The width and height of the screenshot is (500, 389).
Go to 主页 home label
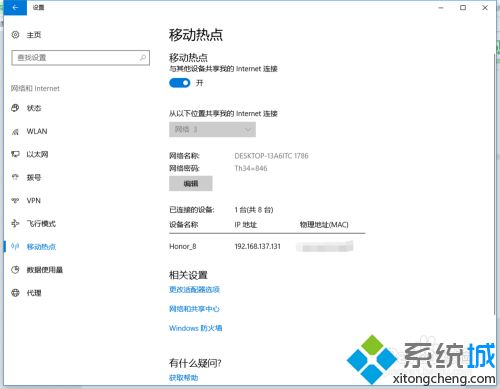click(34, 35)
